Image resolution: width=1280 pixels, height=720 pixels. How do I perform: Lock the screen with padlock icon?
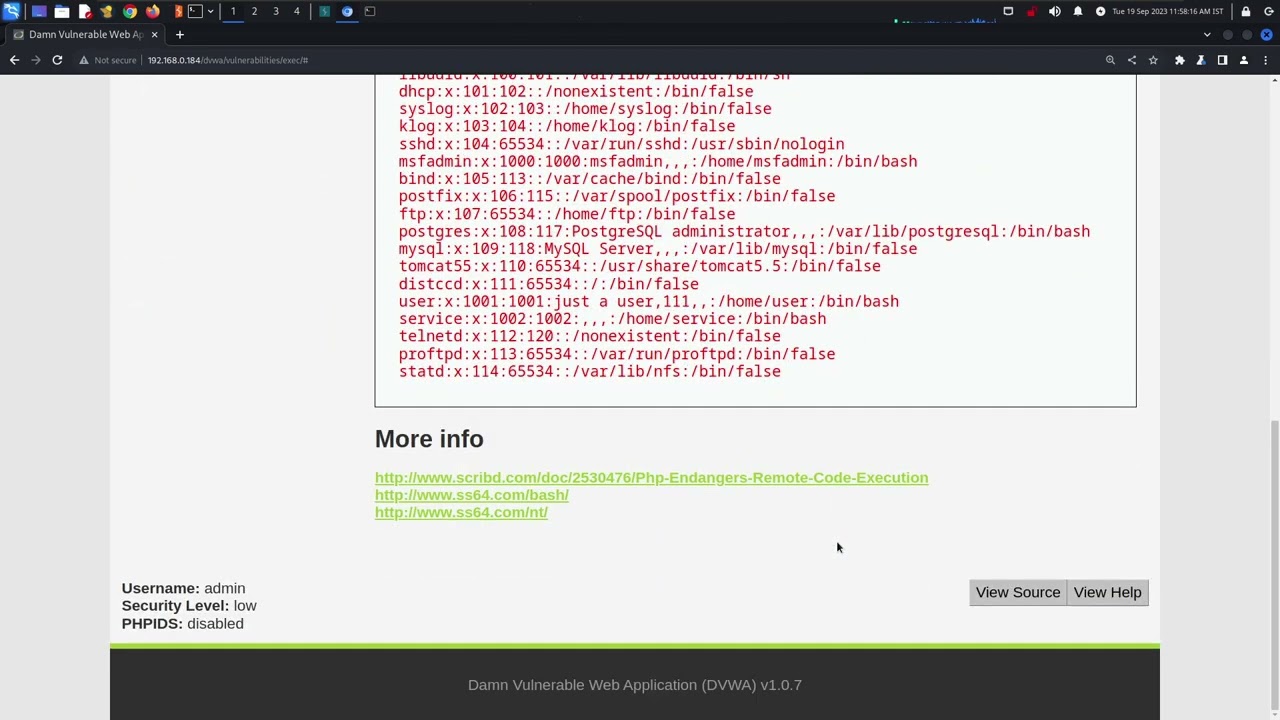coord(1246,11)
